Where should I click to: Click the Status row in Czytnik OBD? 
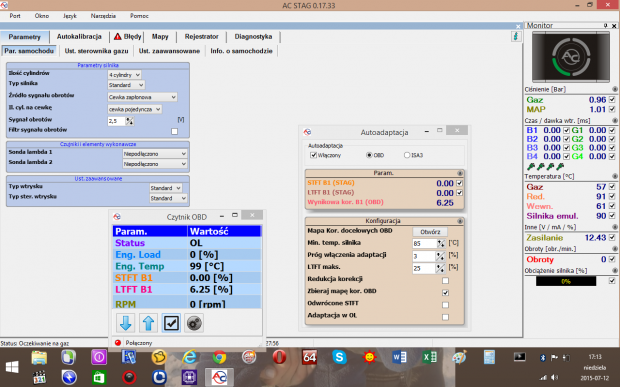tap(187, 243)
